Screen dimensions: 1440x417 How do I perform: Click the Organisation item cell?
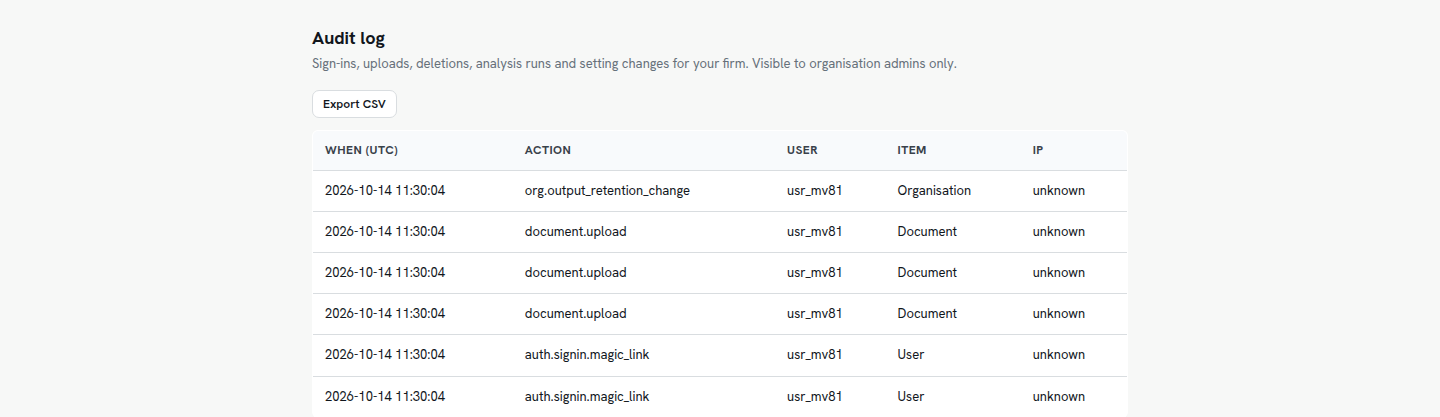click(934, 190)
